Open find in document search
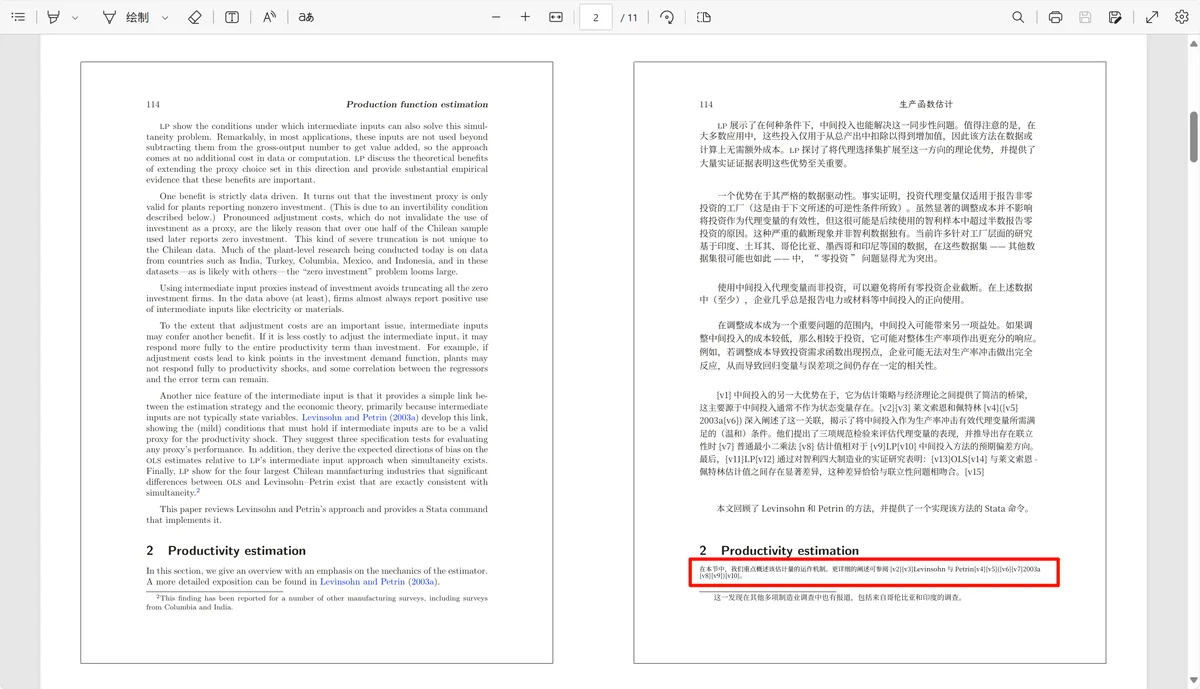The width and height of the screenshot is (1200, 689). pyautogui.click(x=1018, y=17)
